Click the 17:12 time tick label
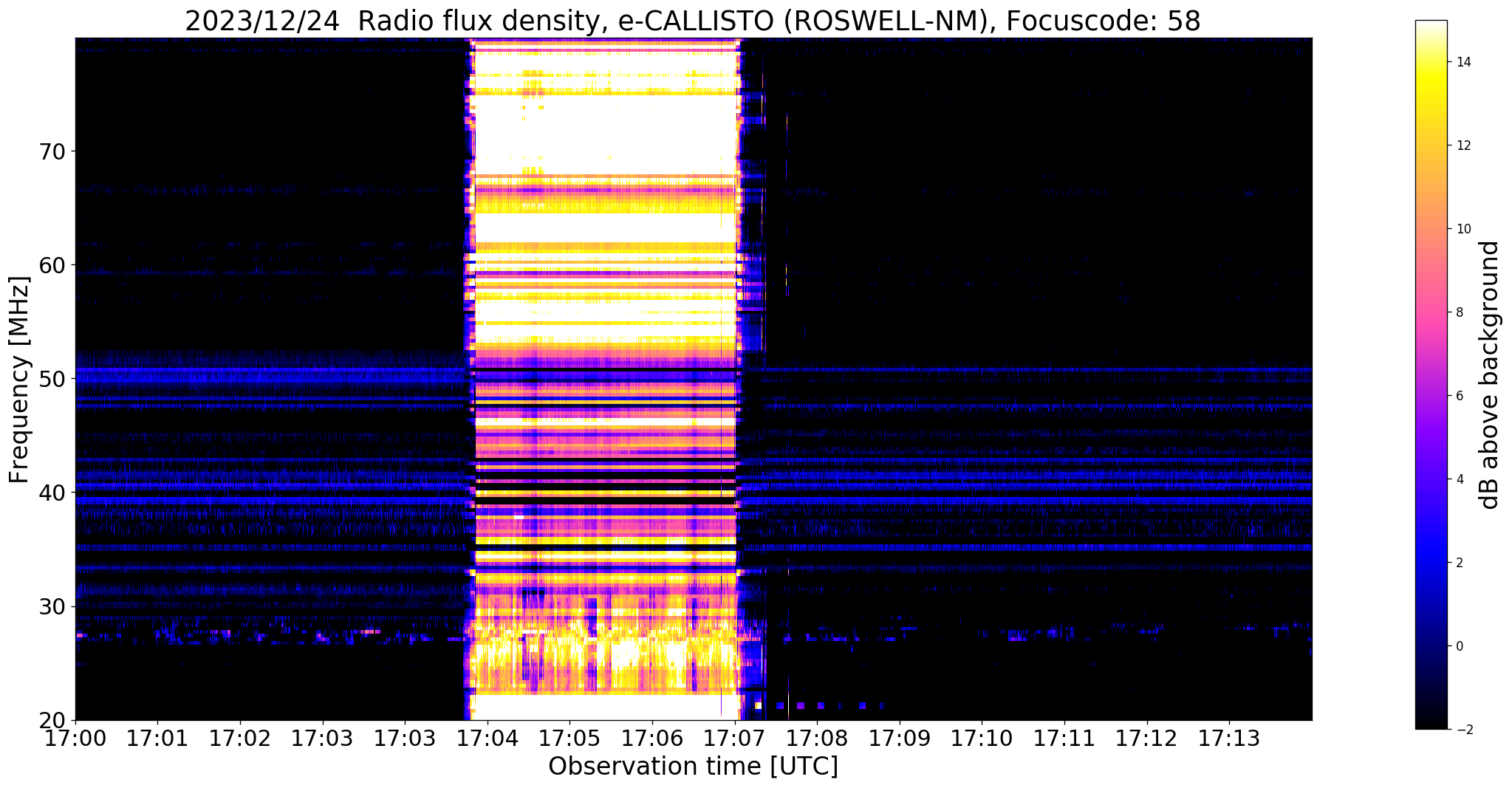 click(1146, 738)
